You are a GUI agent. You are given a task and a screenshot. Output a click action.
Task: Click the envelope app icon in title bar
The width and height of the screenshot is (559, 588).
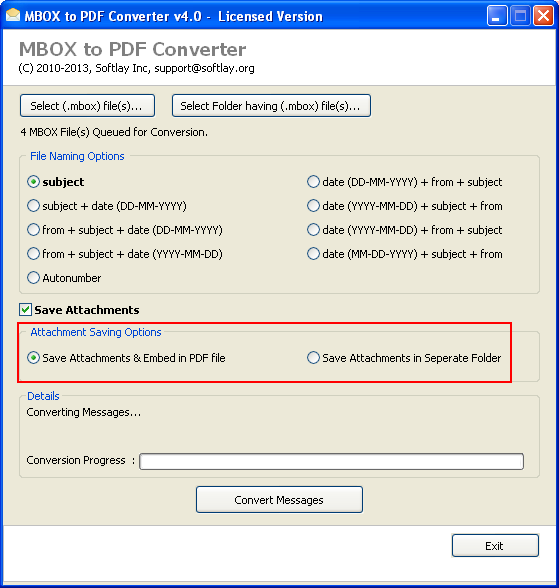pyautogui.click(x=13, y=15)
